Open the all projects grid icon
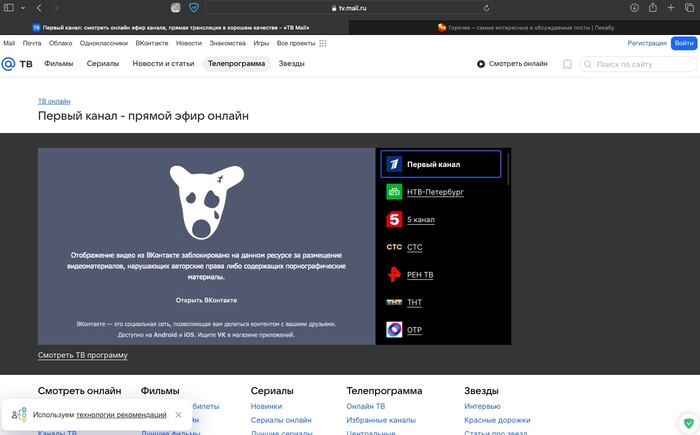Viewport: 700px width, 435px height. click(323, 44)
